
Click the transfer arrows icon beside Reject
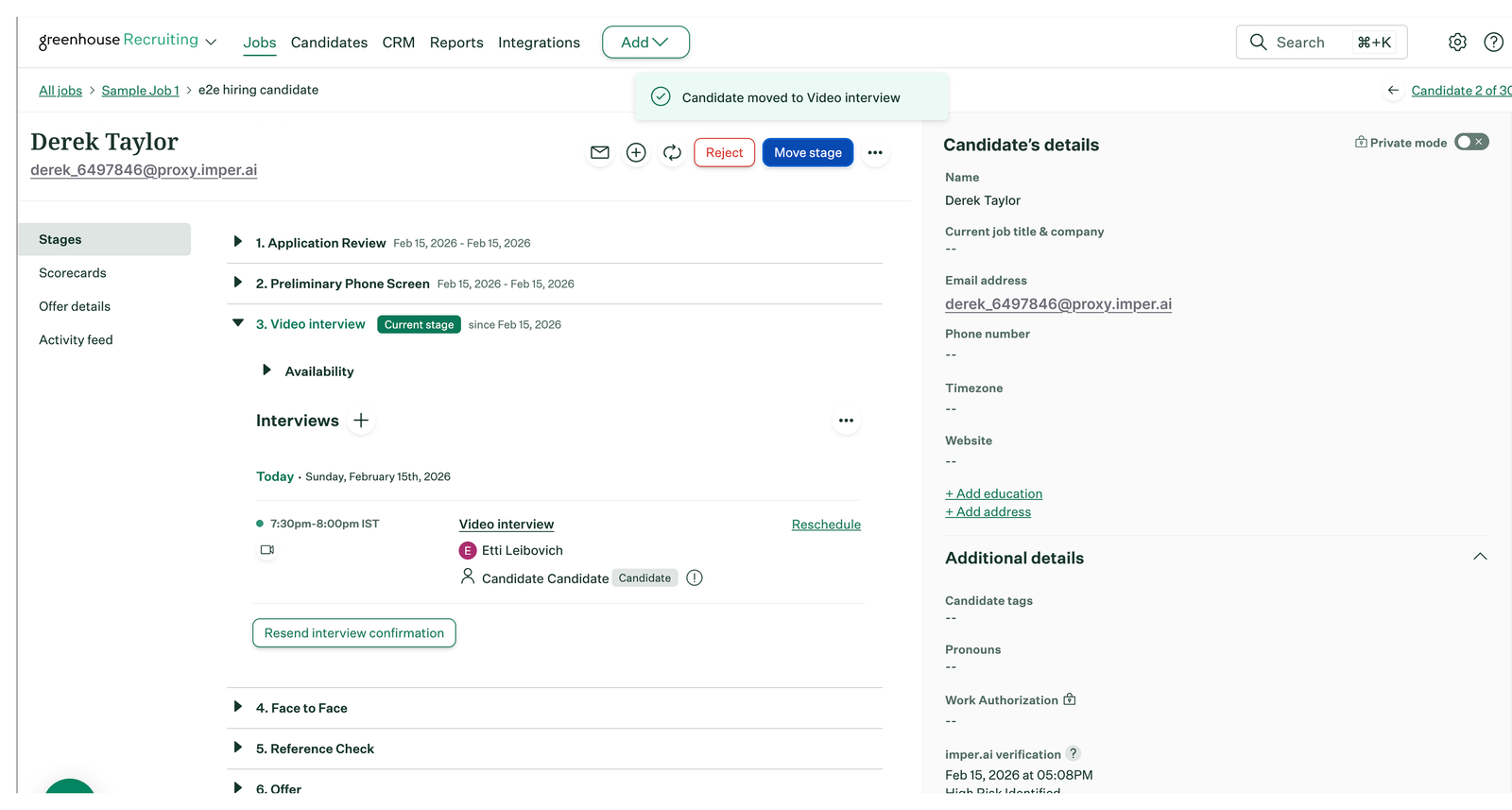672,152
